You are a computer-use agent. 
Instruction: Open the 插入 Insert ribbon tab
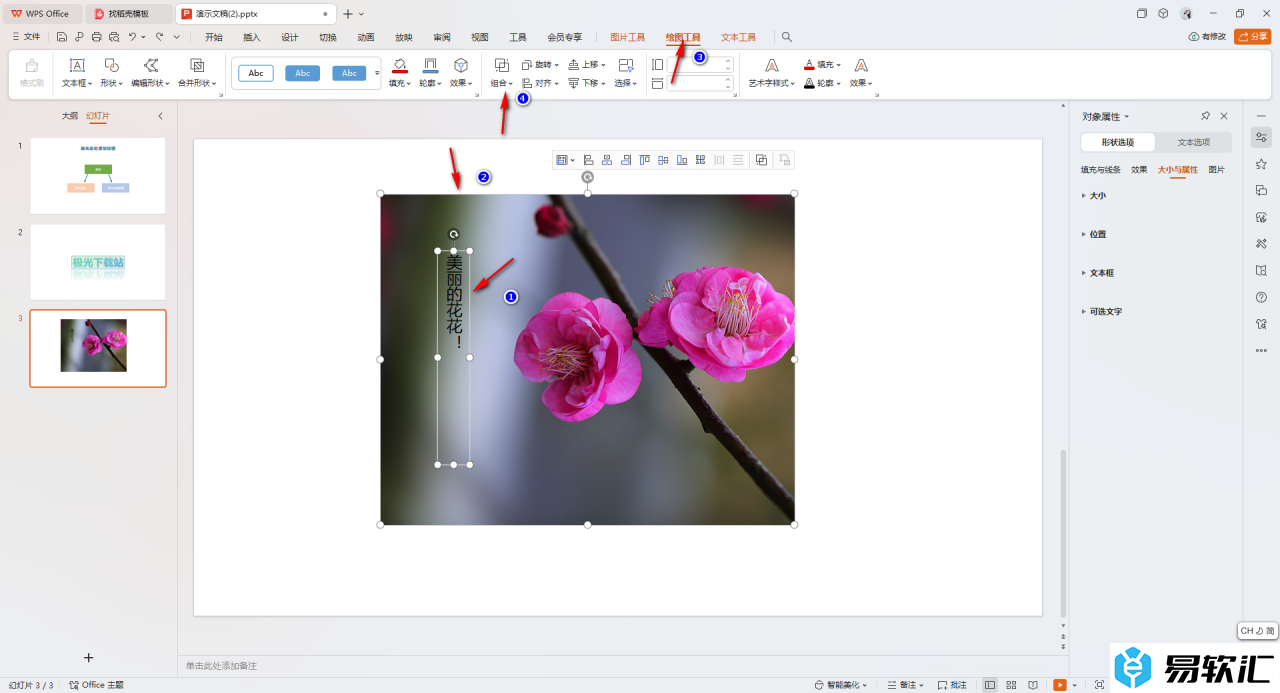252,37
